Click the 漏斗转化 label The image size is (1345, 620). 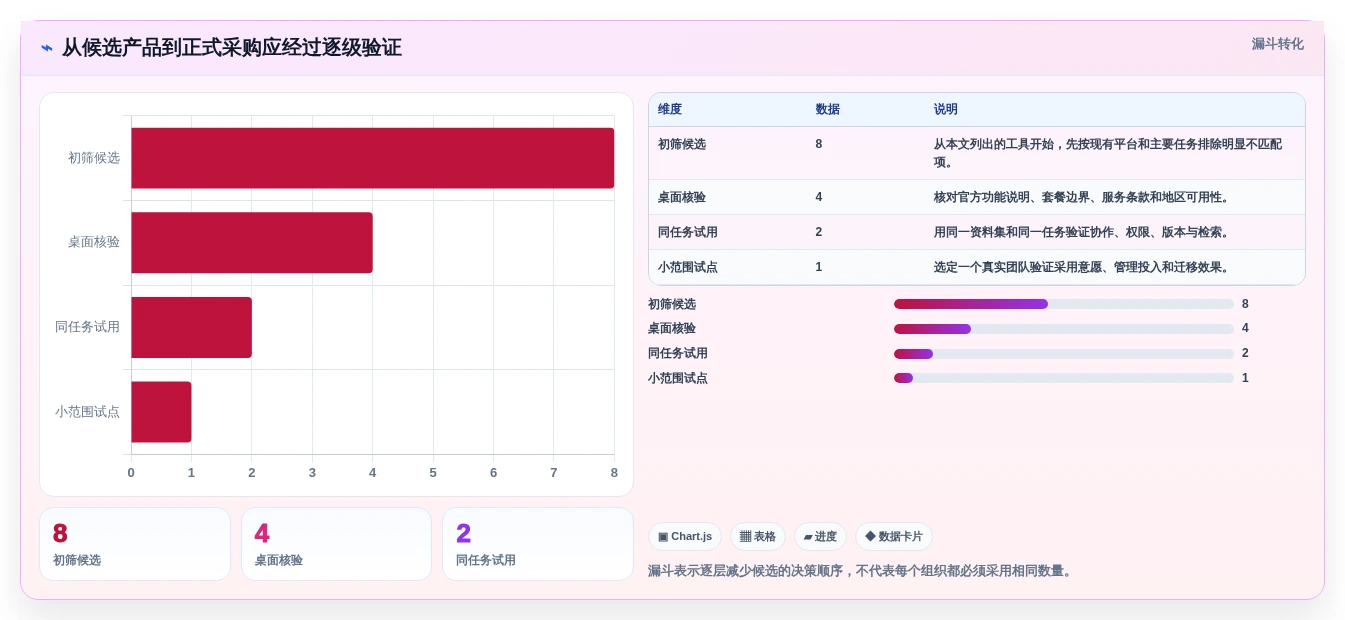(1277, 44)
